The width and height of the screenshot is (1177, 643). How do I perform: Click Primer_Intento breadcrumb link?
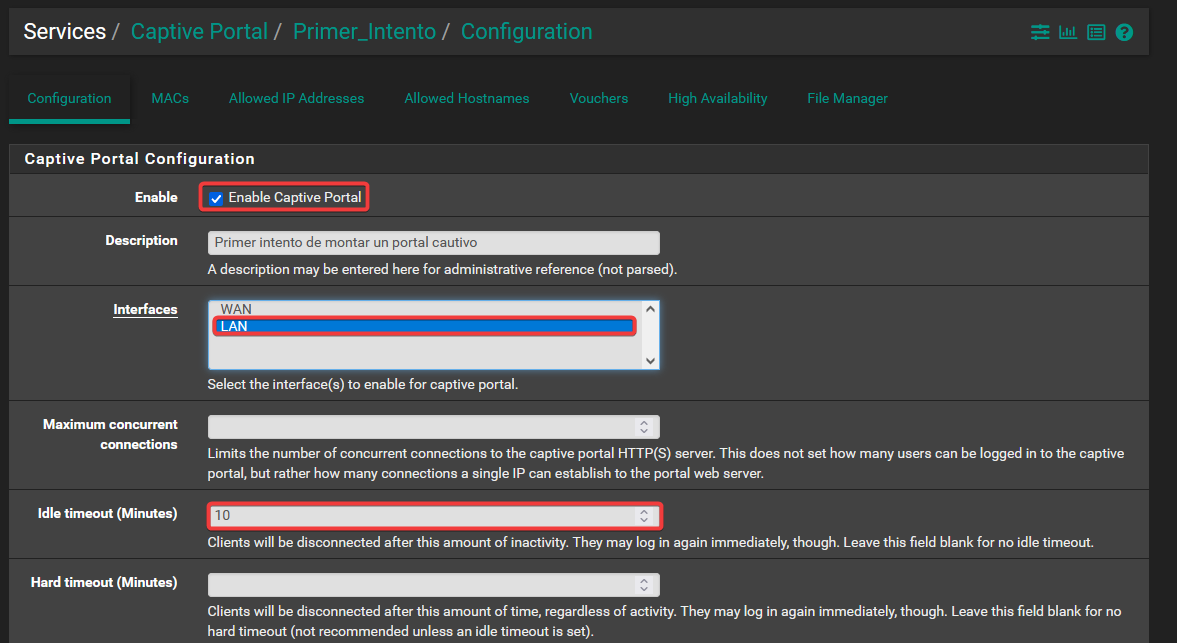(x=364, y=32)
